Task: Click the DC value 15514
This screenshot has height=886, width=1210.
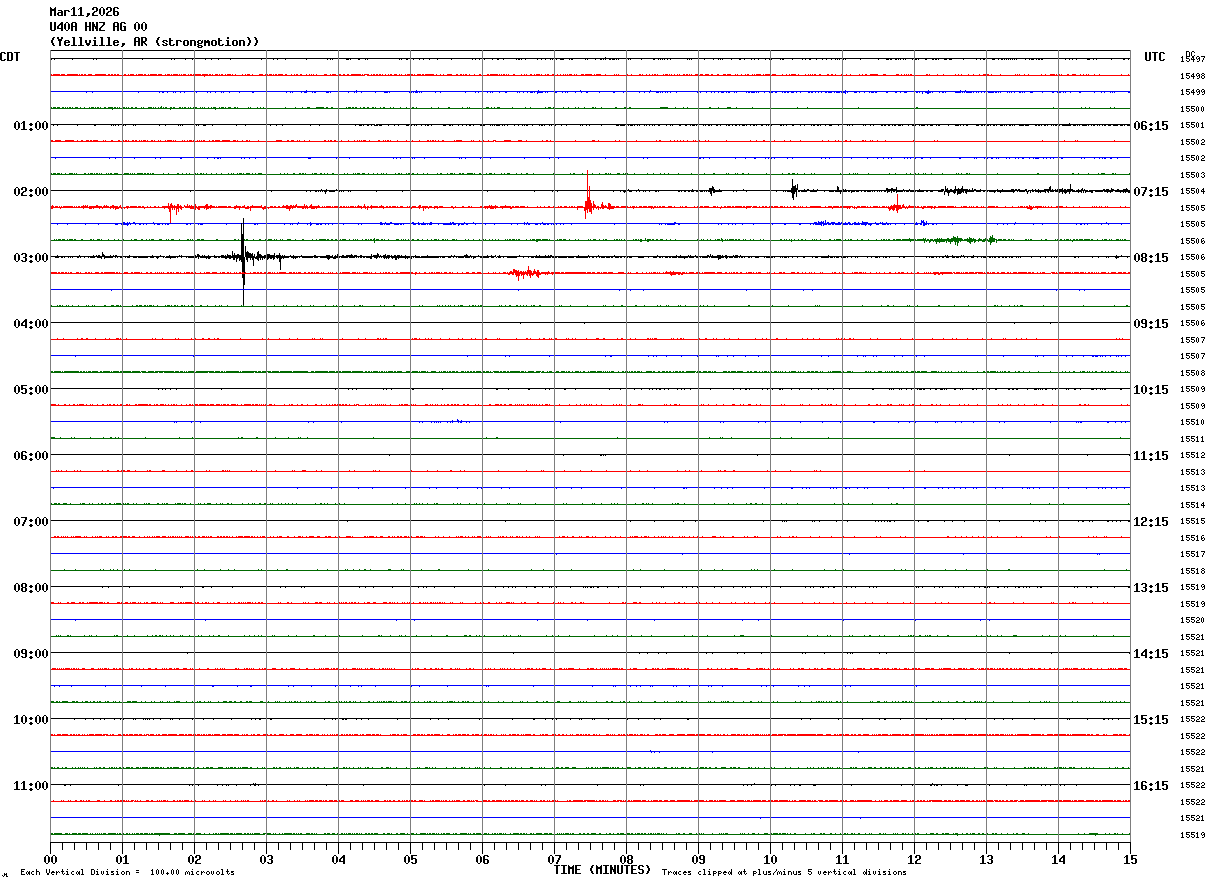Action: pyautogui.click(x=1192, y=505)
